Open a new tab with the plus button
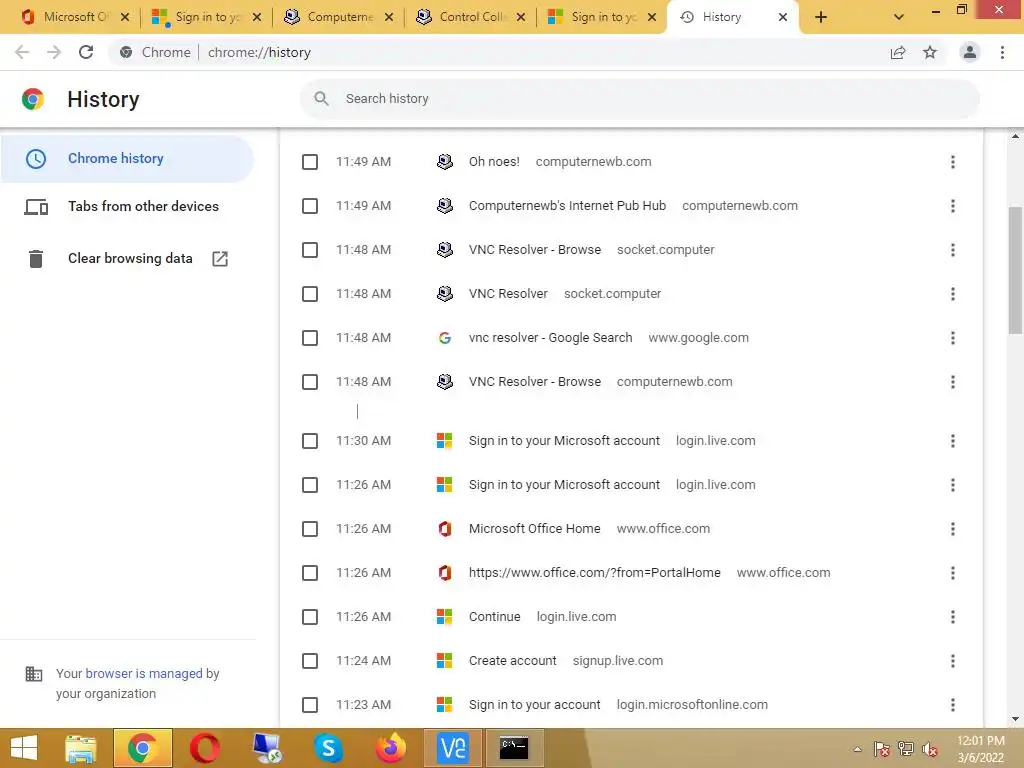1024x768 pixels. point(821,18)
